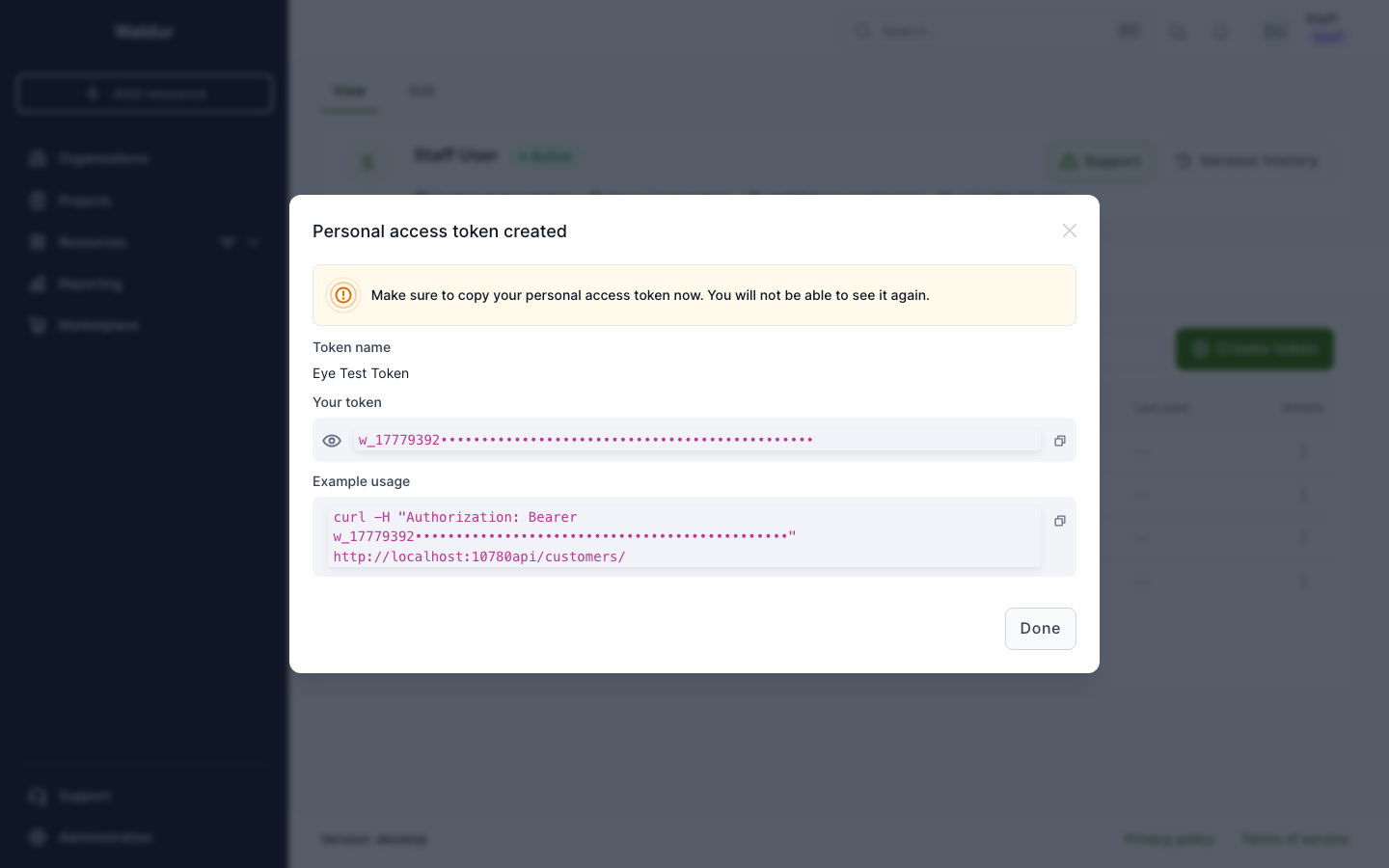Open the Administration sidebar item
This screenshot has height=868, width=1389.
105,837
